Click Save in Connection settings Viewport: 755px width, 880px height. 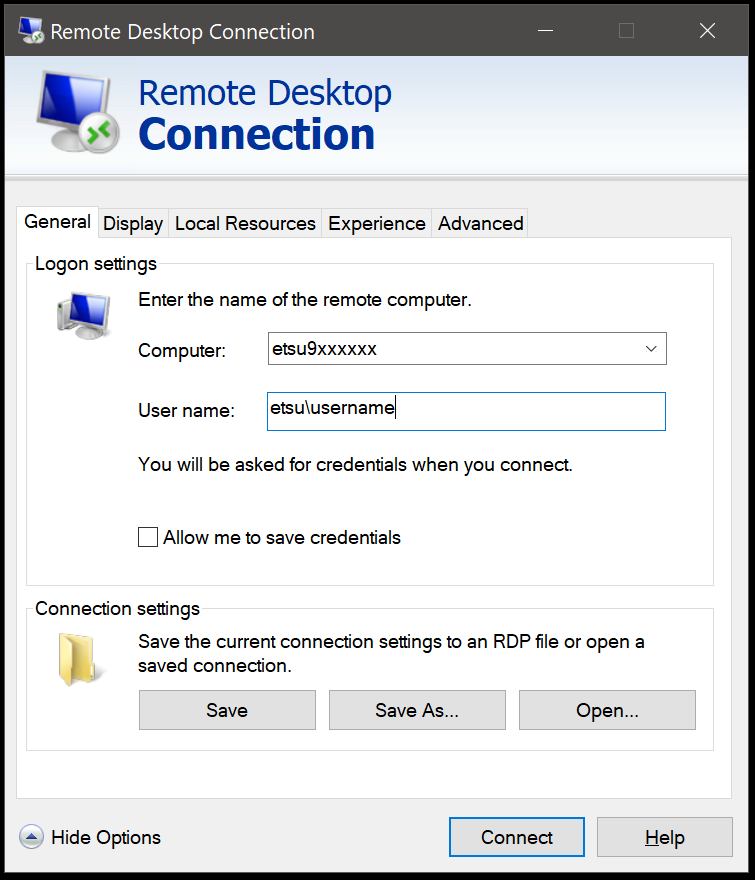pyautogui.click(x=227, y=710)
